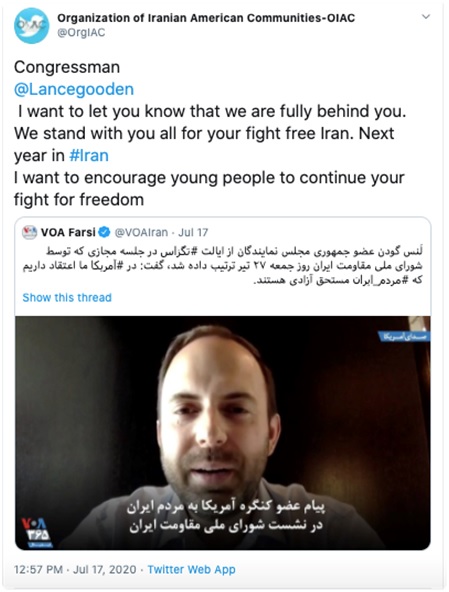
Task: Click the Farsi channel label banner in the video
Action: tap(404, 336)
